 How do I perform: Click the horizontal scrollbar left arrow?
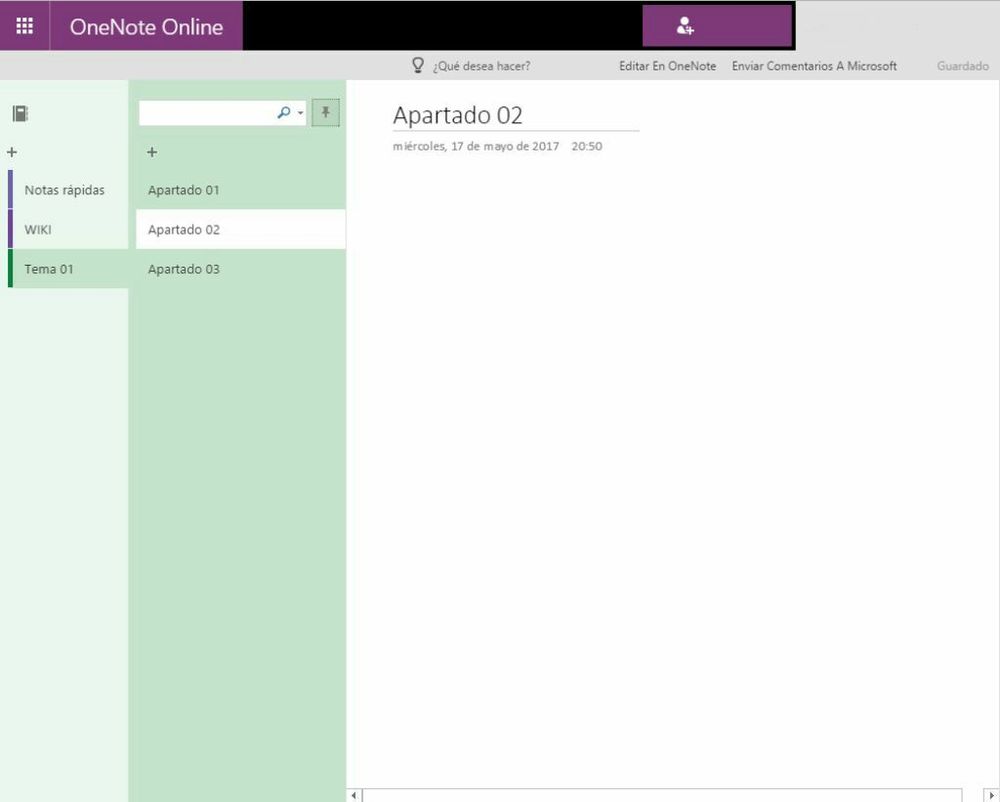pos(354,795)
